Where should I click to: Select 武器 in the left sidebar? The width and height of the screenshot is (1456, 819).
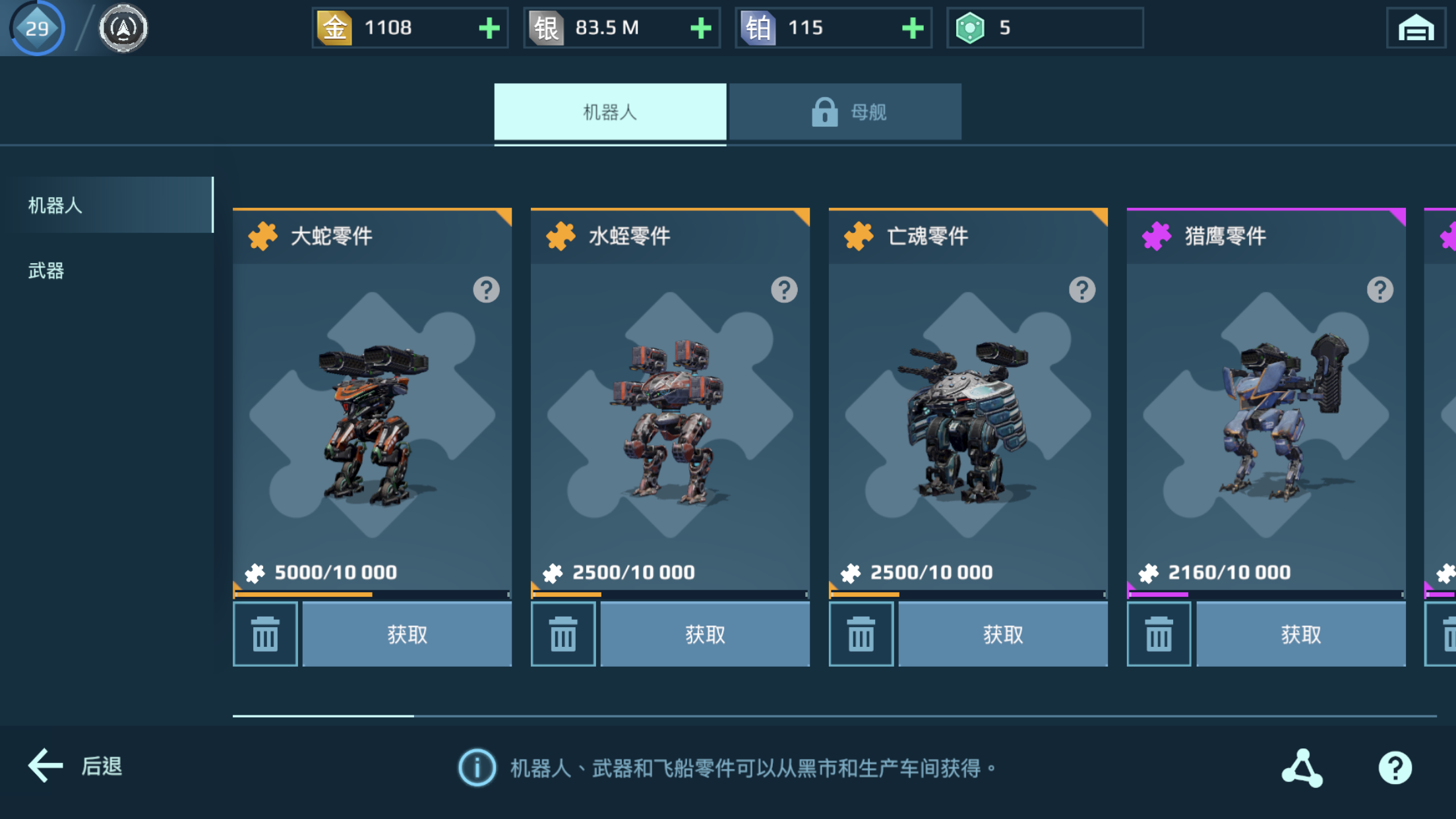tap(46, 270)
